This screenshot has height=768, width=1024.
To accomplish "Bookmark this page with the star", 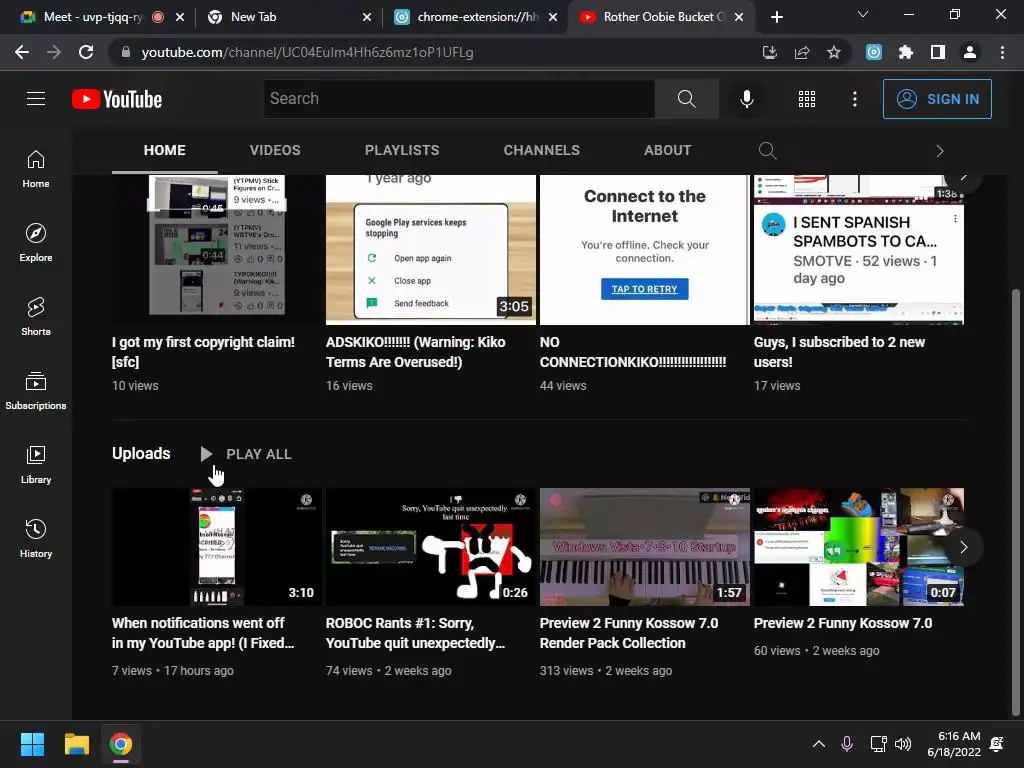I will click(834, 52).
